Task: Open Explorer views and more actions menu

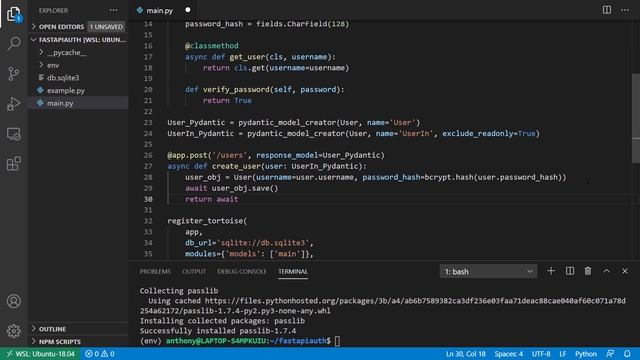Action: click(x=113, y=10)
